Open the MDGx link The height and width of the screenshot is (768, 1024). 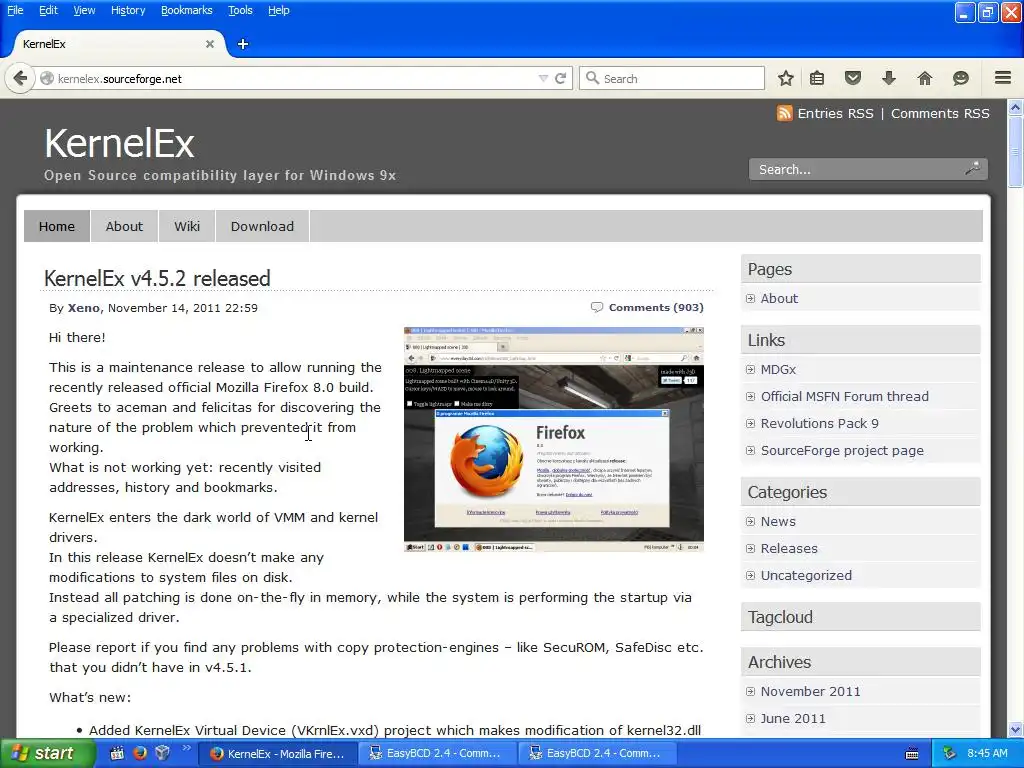coord(778,370)
